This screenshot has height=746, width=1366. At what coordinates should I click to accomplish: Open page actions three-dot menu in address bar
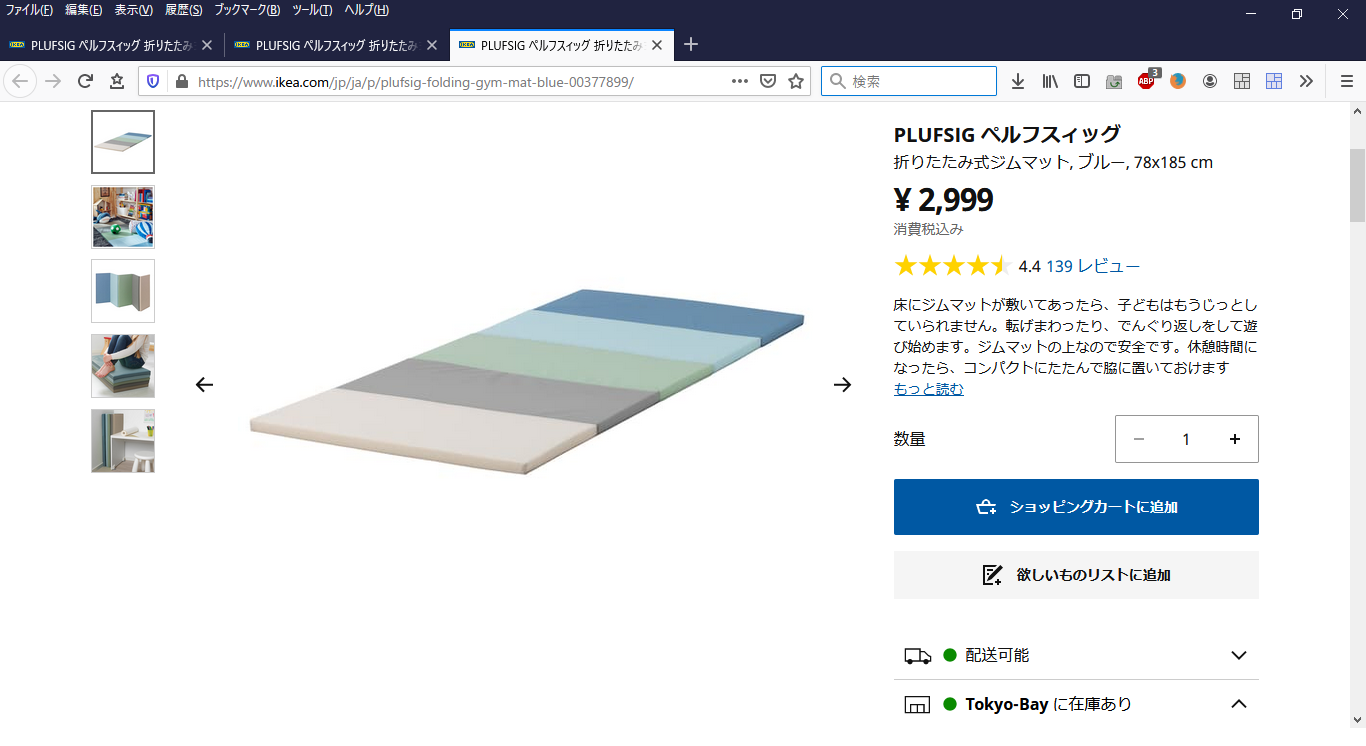[x=740, y=81]
